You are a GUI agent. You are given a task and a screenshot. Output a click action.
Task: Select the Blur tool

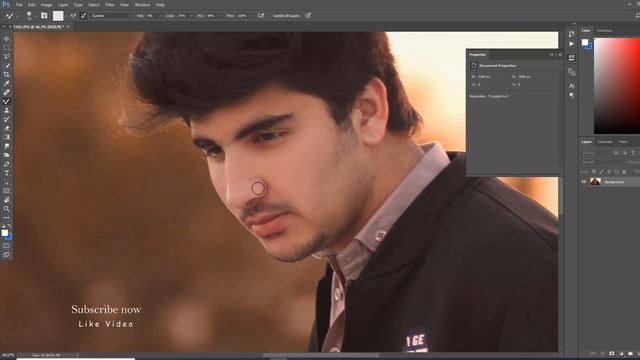point(7,146)
